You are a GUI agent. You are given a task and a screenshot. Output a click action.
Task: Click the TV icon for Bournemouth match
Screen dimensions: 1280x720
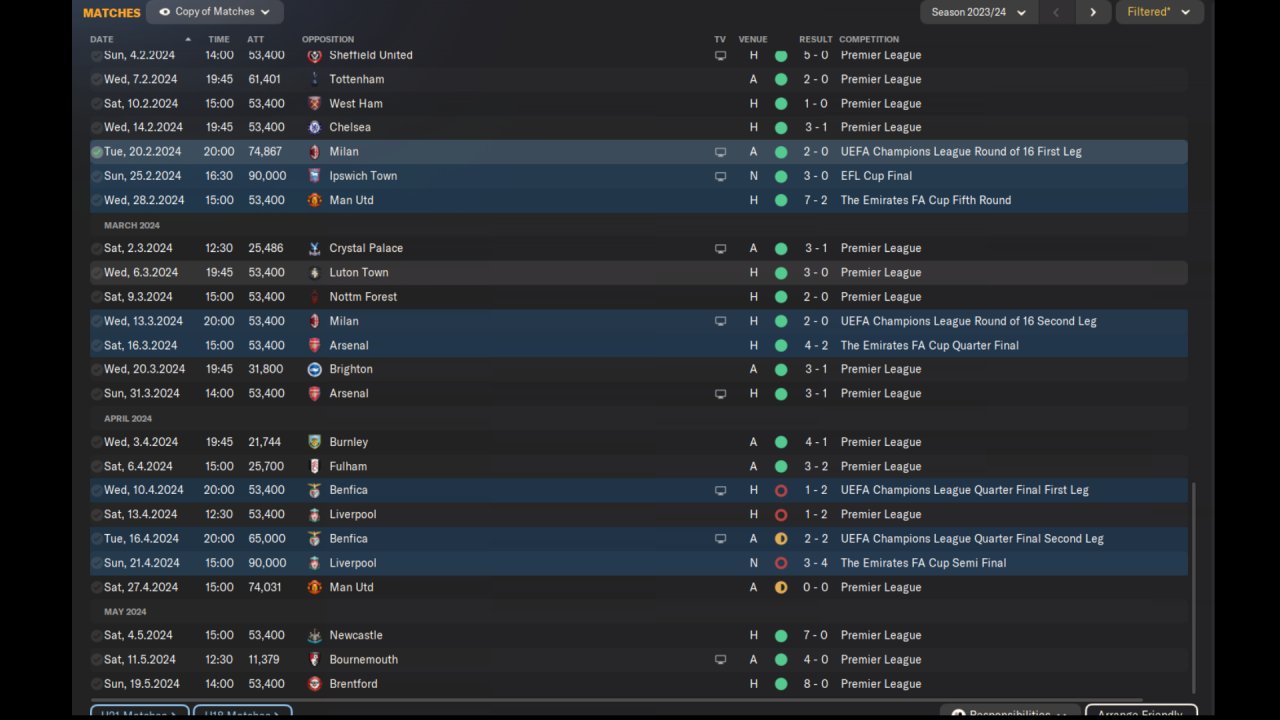pyautogui.click(x=720, y=660)
